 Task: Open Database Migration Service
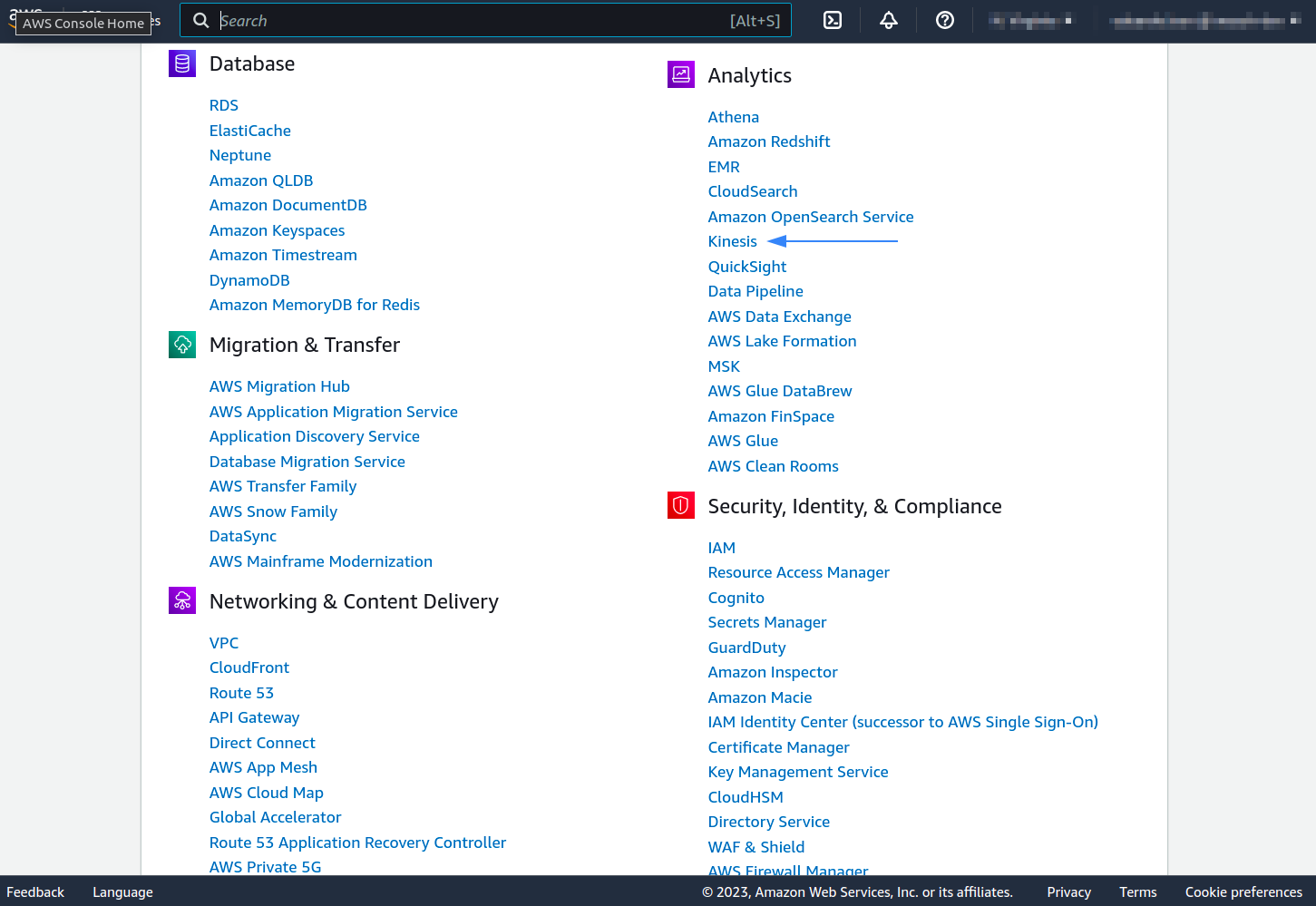[x=307, y=462]
